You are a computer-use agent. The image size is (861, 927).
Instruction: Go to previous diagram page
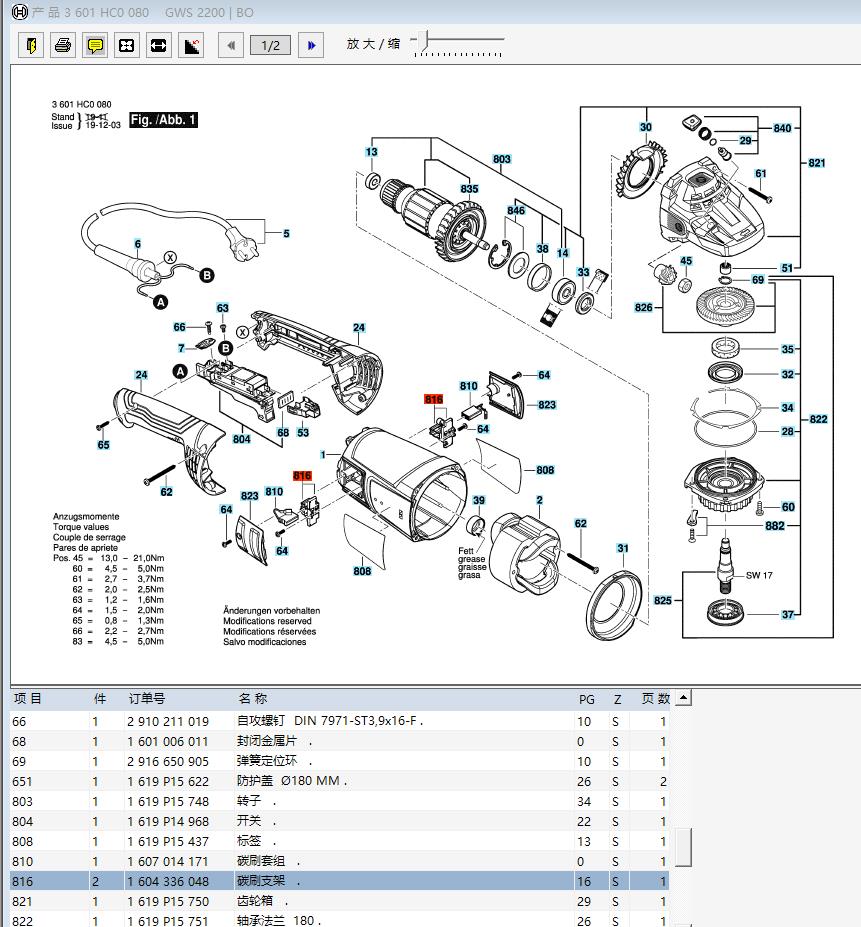[x=231, y=45]
